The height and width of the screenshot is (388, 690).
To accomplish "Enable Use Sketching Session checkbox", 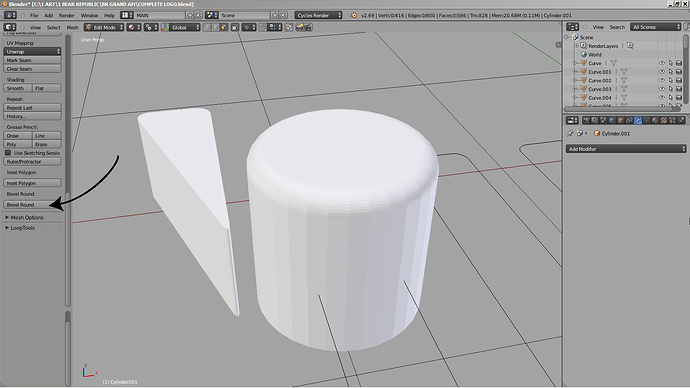I will (x=8, y=153).
